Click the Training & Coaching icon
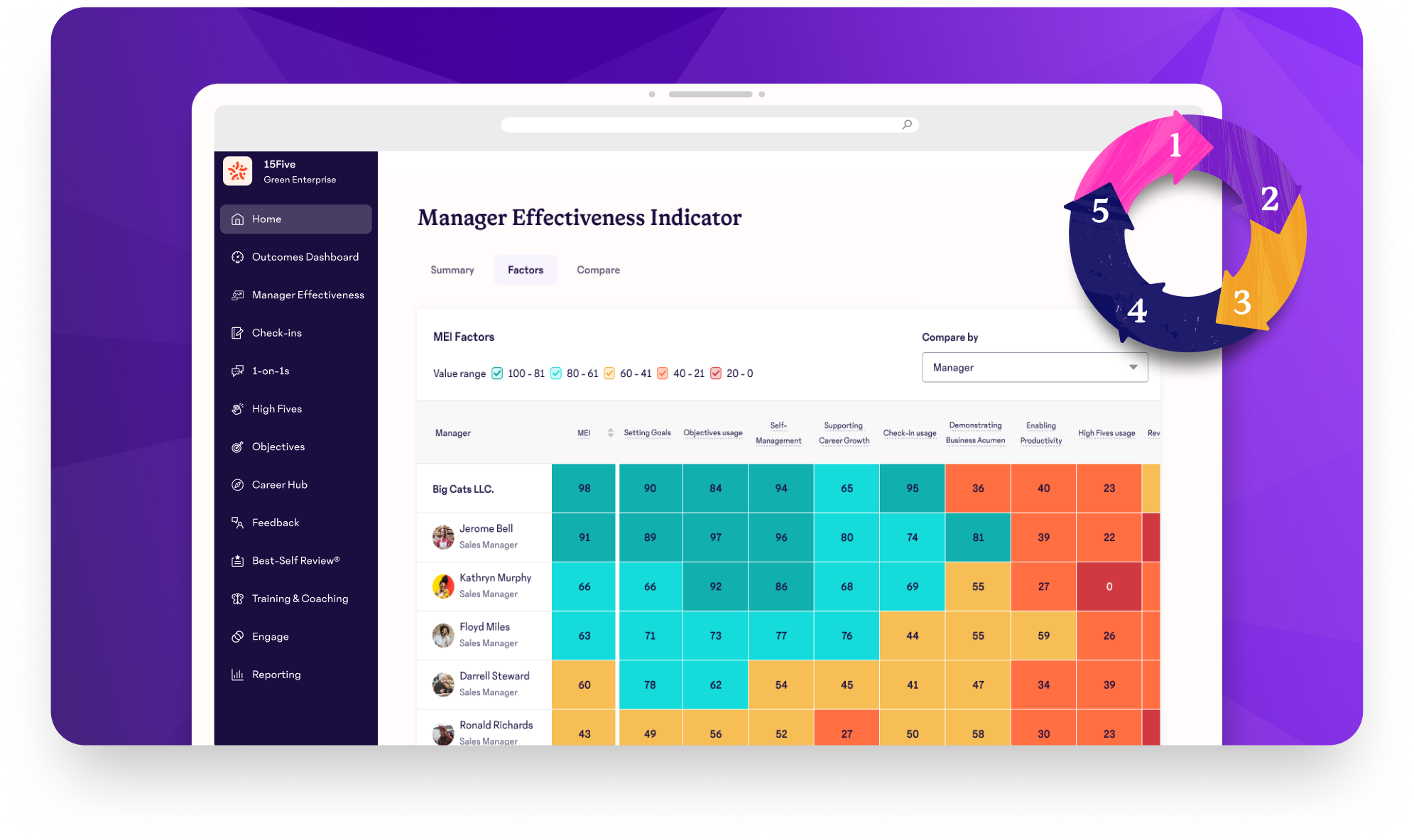This screenshot has width=1414, height=840. coord(238,599)
